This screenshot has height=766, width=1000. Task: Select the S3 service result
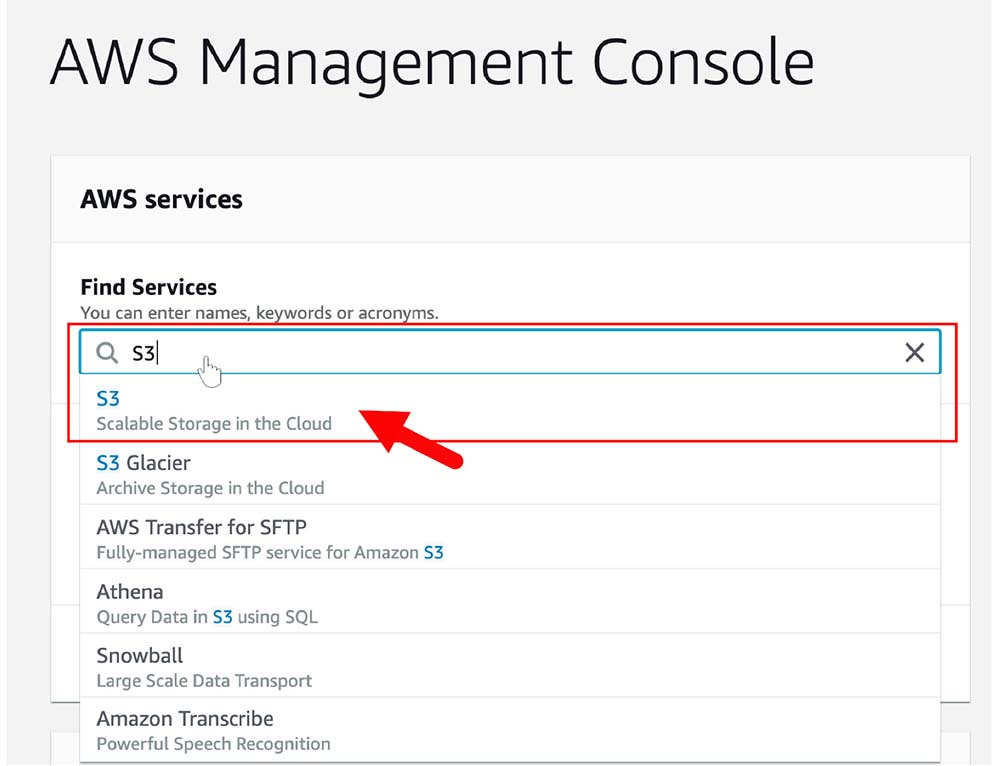tap(108, 399)
